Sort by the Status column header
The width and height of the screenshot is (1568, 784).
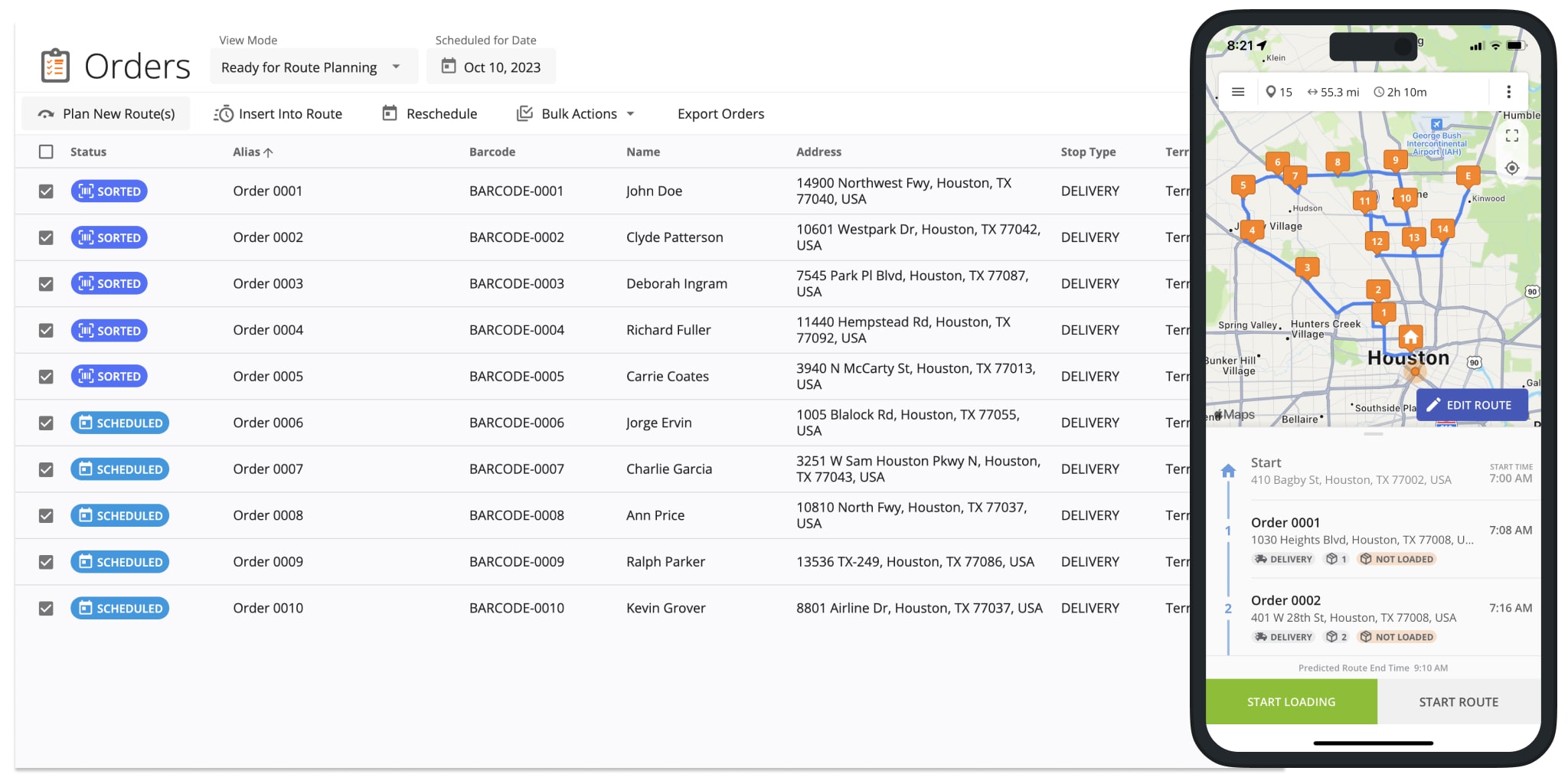88,152
